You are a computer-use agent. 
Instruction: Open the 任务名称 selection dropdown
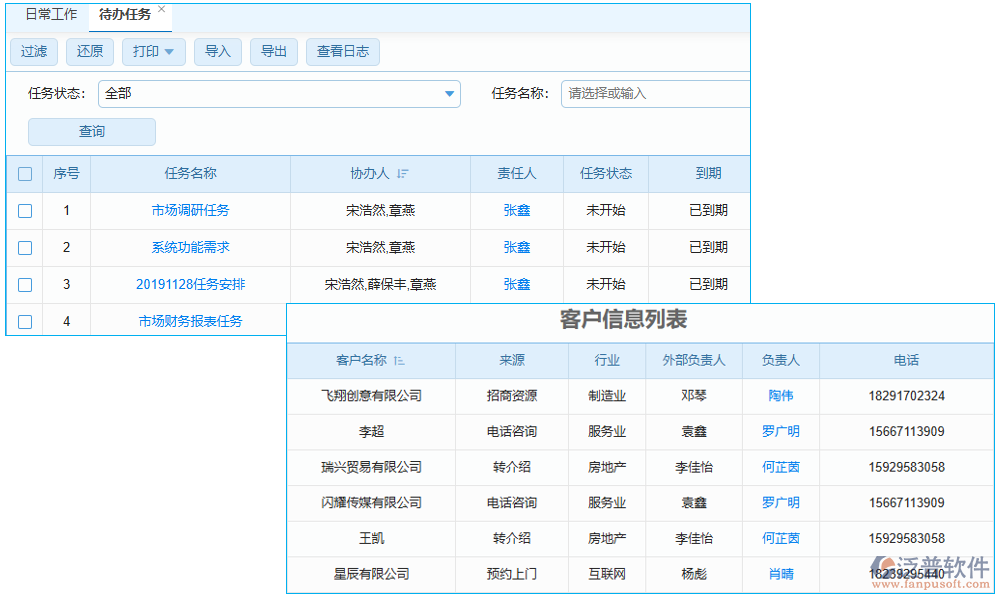(655, 93)
